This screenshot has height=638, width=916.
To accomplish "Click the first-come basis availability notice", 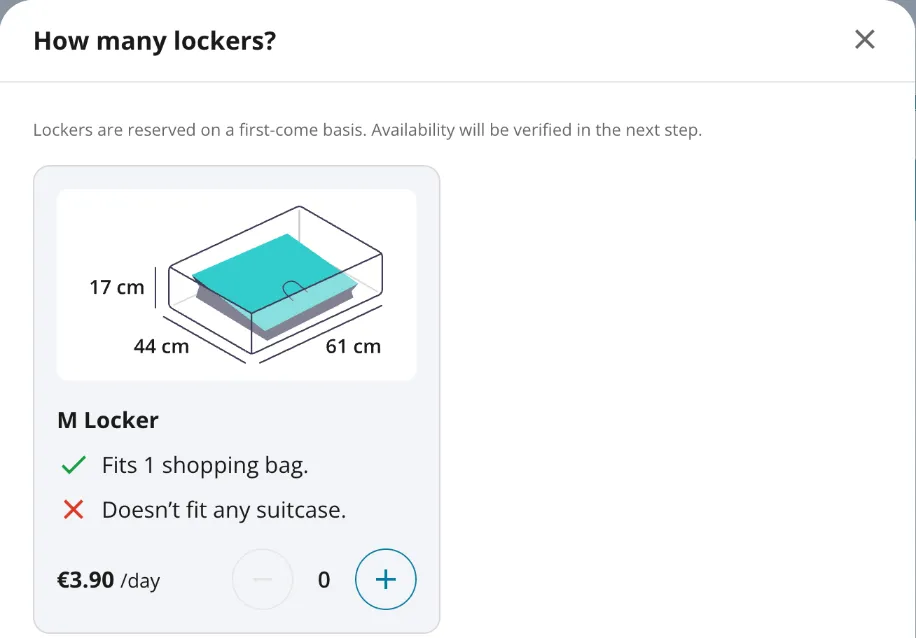I will tap(367, 130).
